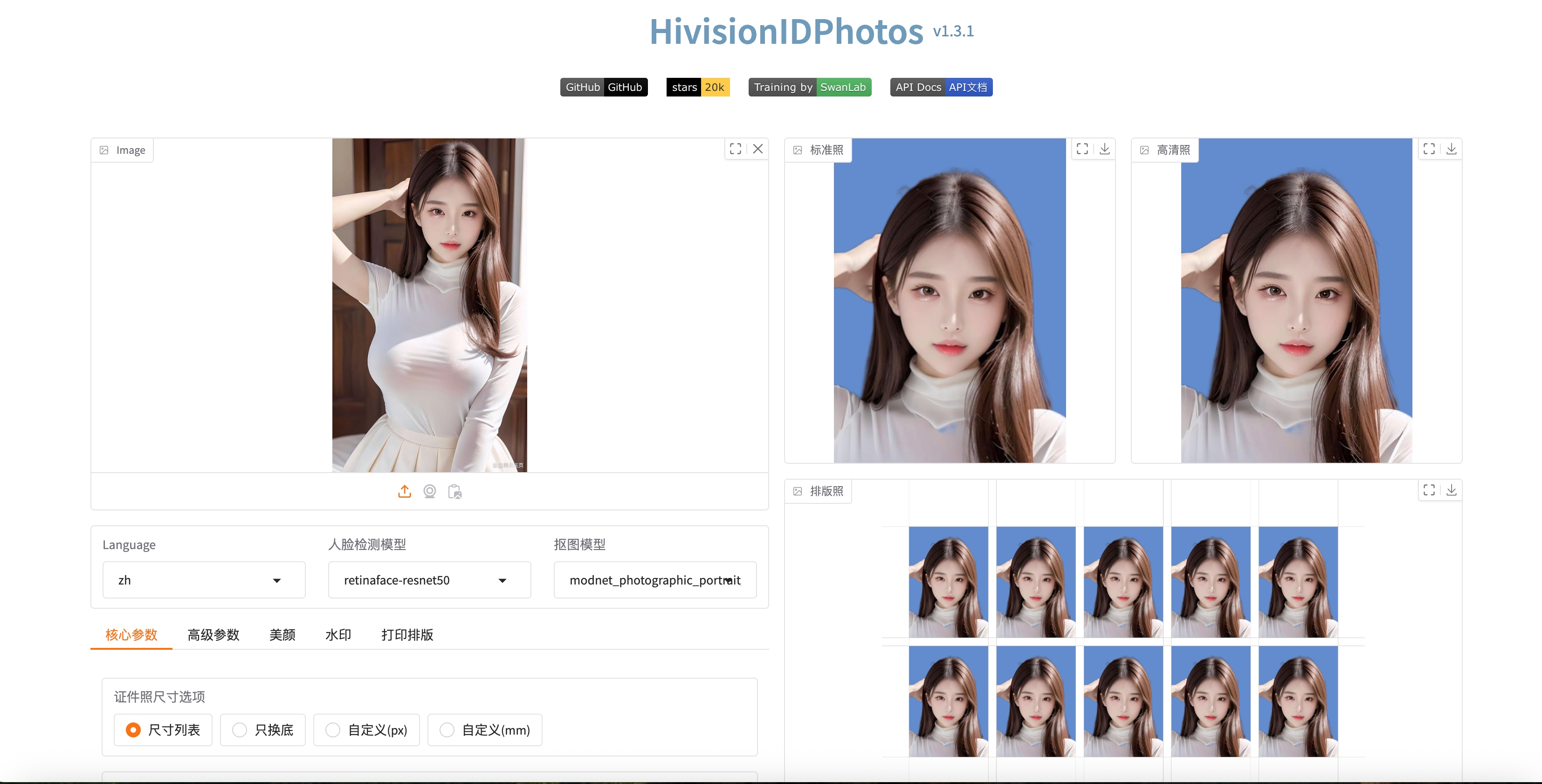The width and height of the screenshot is (1542, 784).
Task: Expand 高清照 image to fullscreen
Action: 1429,149
